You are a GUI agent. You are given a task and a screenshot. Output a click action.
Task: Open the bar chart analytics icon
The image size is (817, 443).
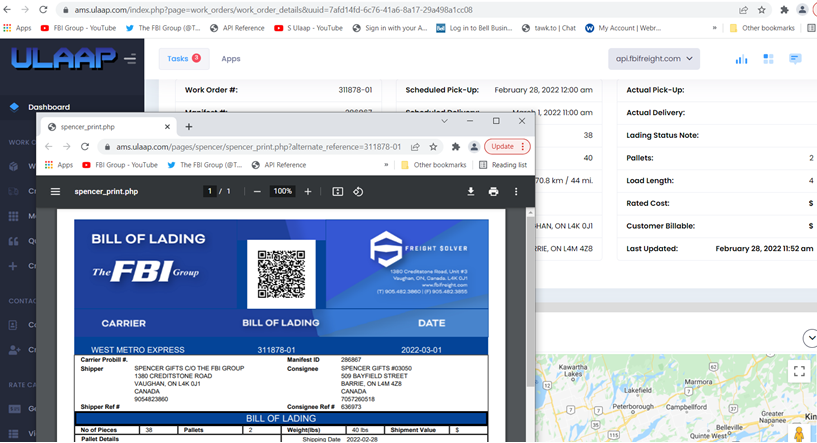click(x=741, y=60)
